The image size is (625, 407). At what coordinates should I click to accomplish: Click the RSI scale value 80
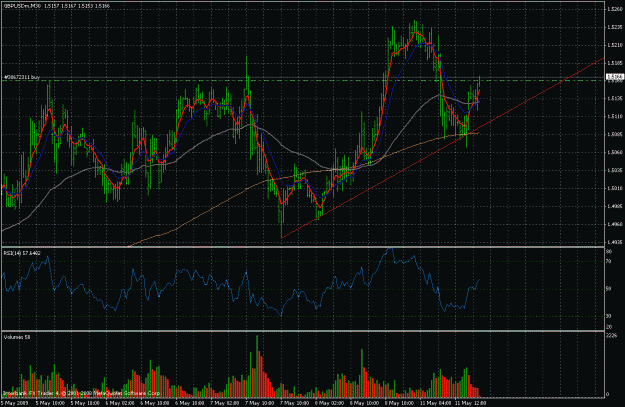tap(609, 252)
